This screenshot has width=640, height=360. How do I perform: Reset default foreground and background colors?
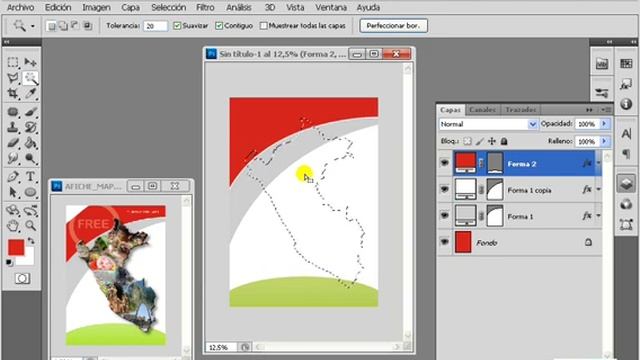point(9,262)
